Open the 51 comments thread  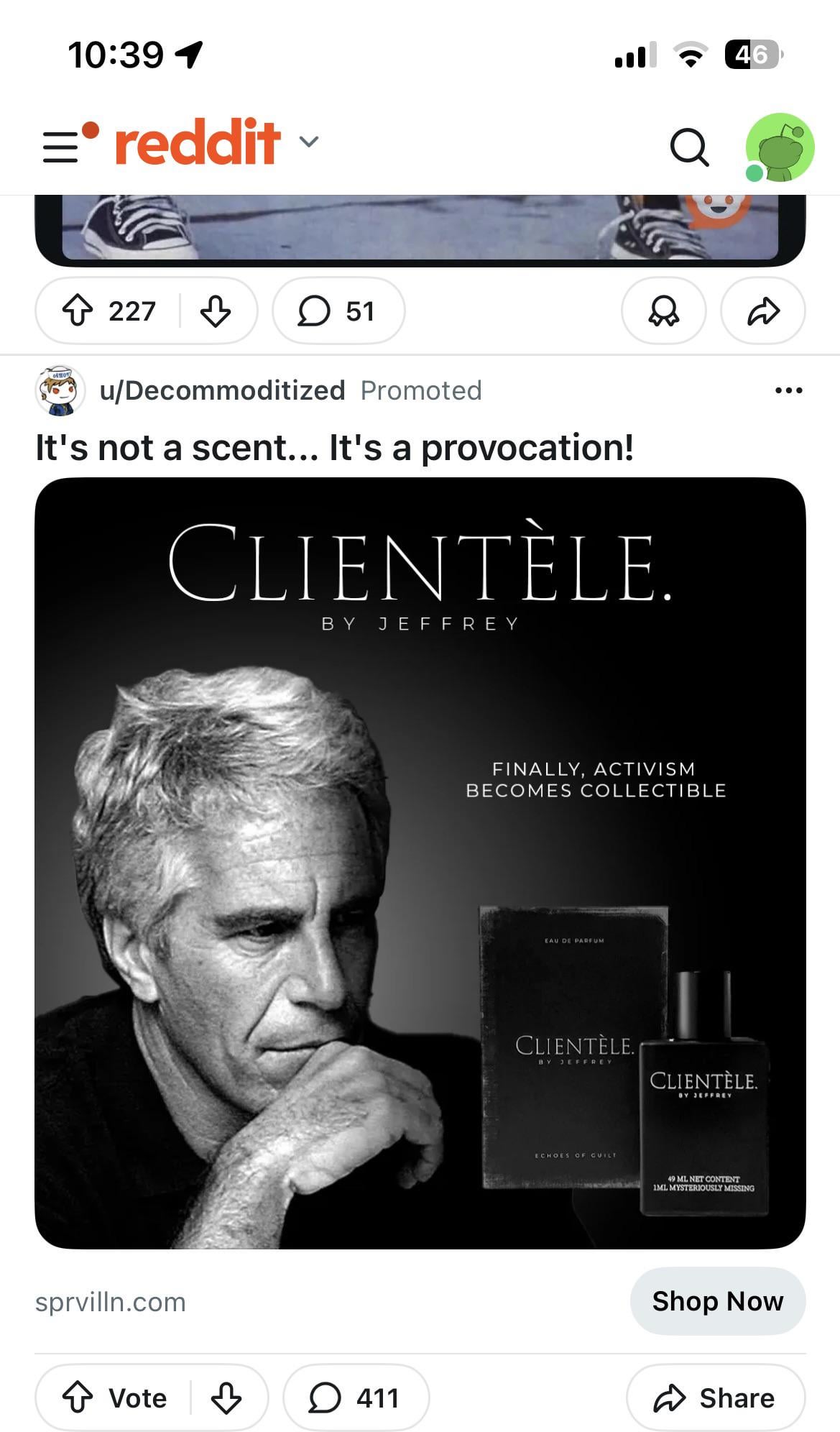(x=338, y=311)
